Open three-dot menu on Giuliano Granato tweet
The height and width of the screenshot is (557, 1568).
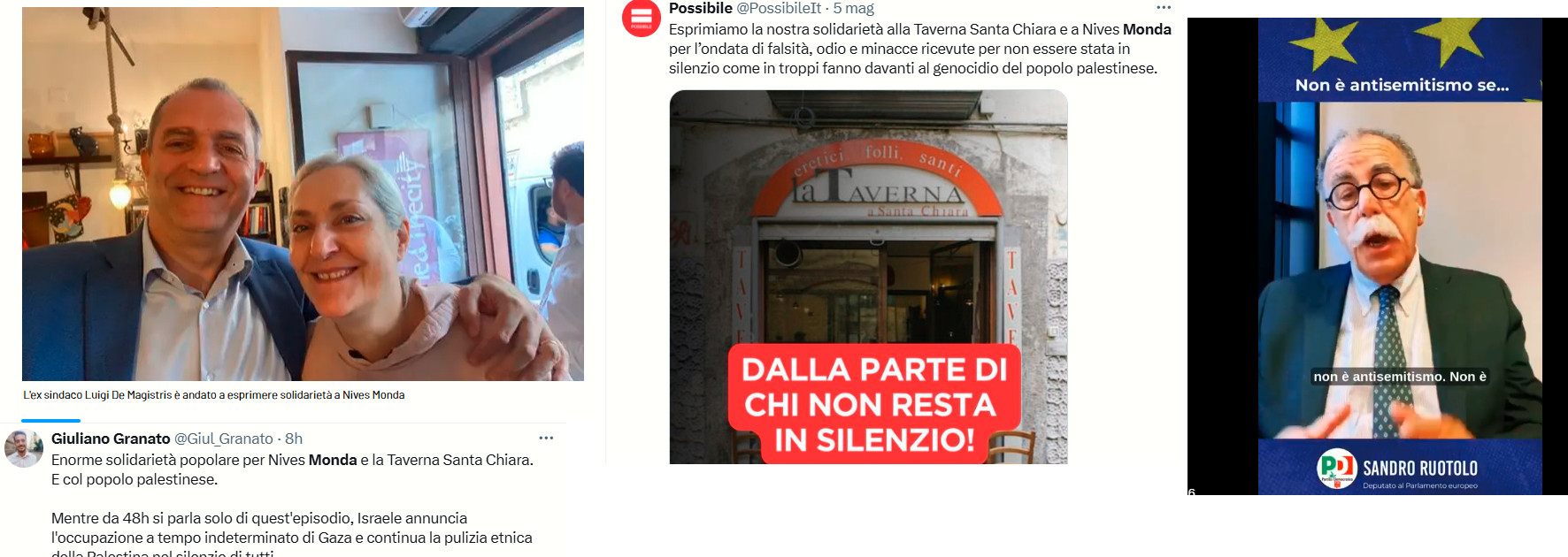pos(546,438)
